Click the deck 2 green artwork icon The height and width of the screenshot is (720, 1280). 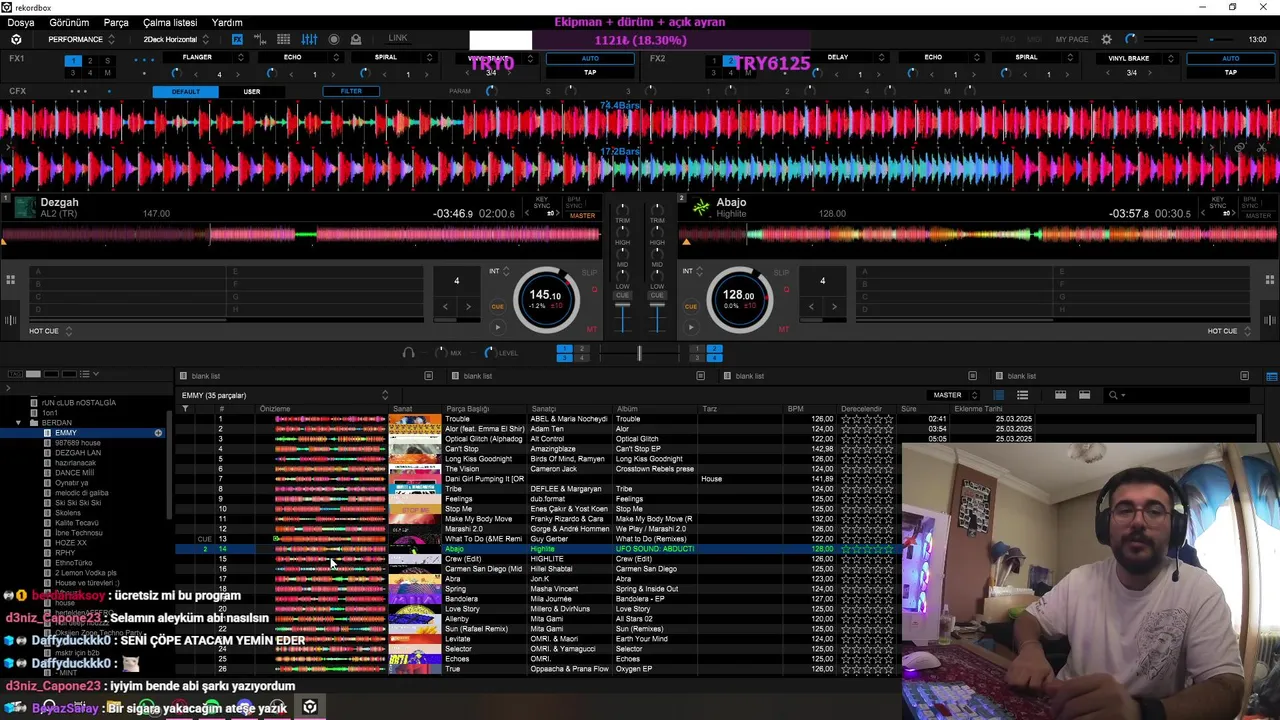[701, 208]
